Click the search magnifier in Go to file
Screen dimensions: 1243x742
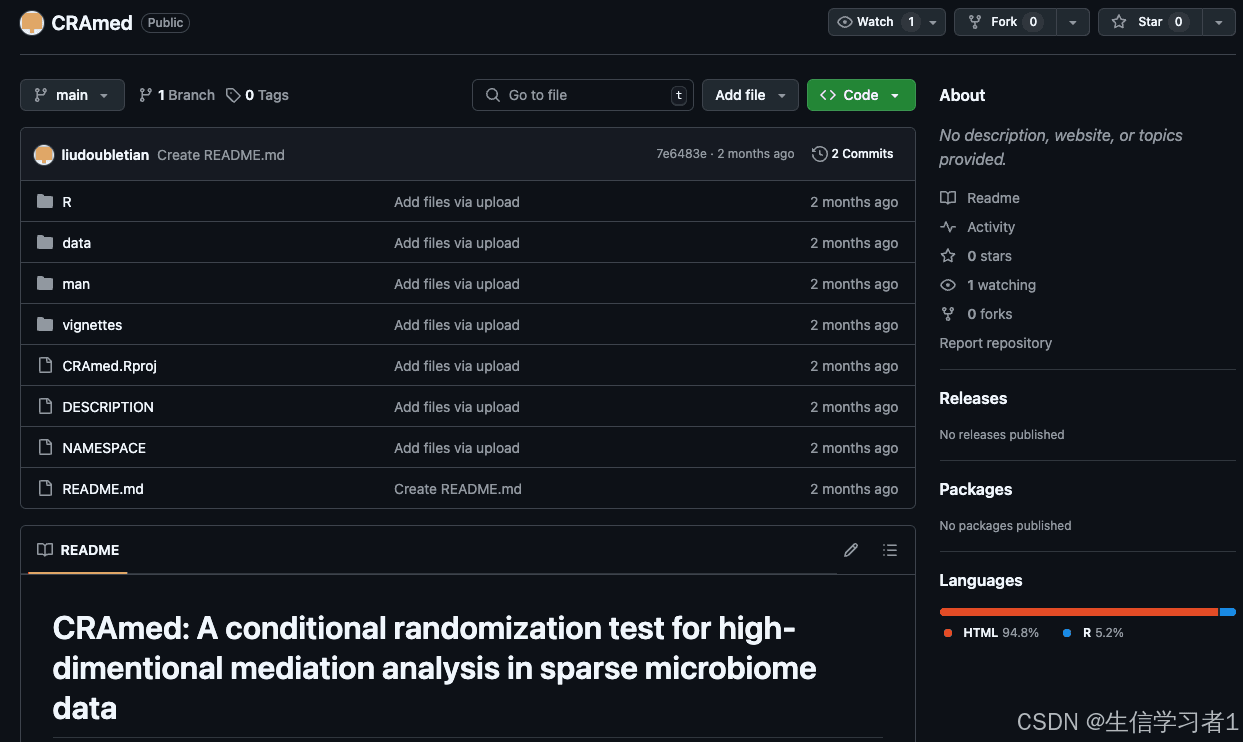493,95
